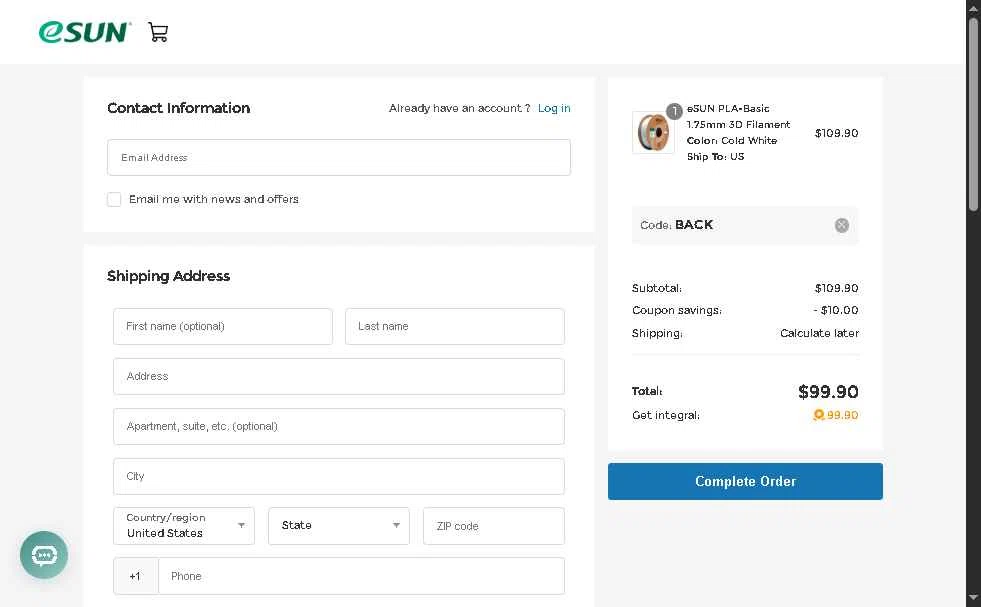Open the +1 phone country code selector
Viewport: 981px width, 607px height.
tap(135, 576)
